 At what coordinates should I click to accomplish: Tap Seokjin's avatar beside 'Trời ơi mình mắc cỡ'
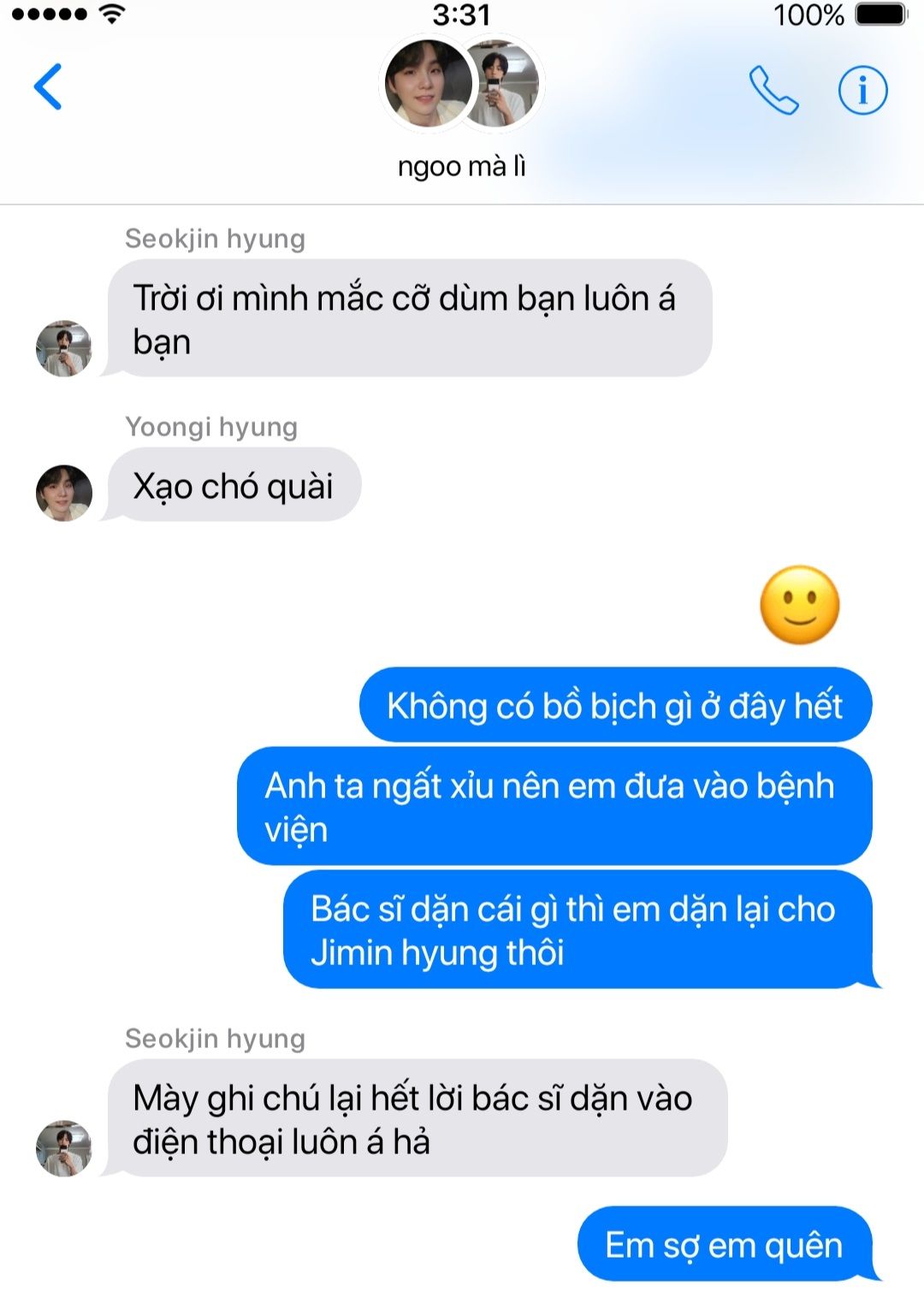(x=64, y=348)
